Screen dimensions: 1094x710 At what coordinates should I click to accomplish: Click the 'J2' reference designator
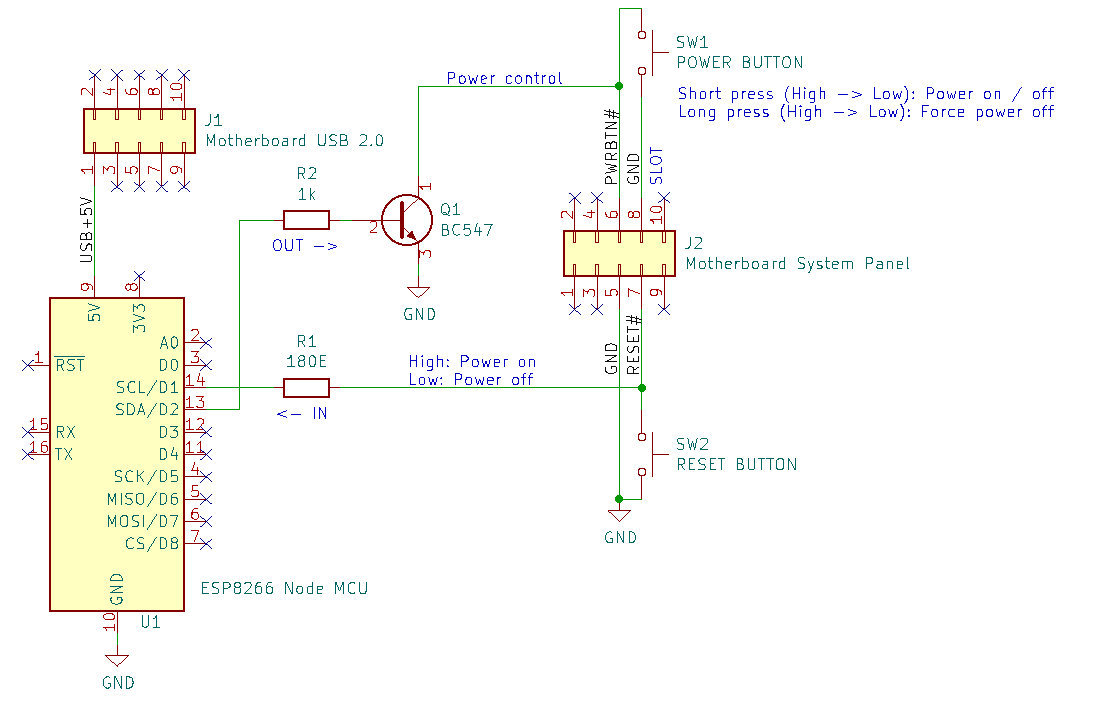coord(694,243)
